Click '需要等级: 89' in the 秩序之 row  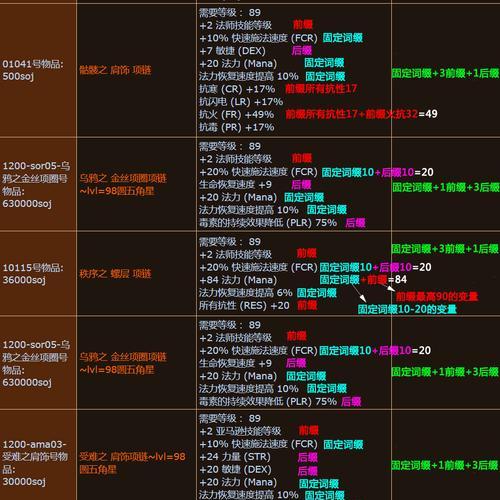click(x=230, y=242)
